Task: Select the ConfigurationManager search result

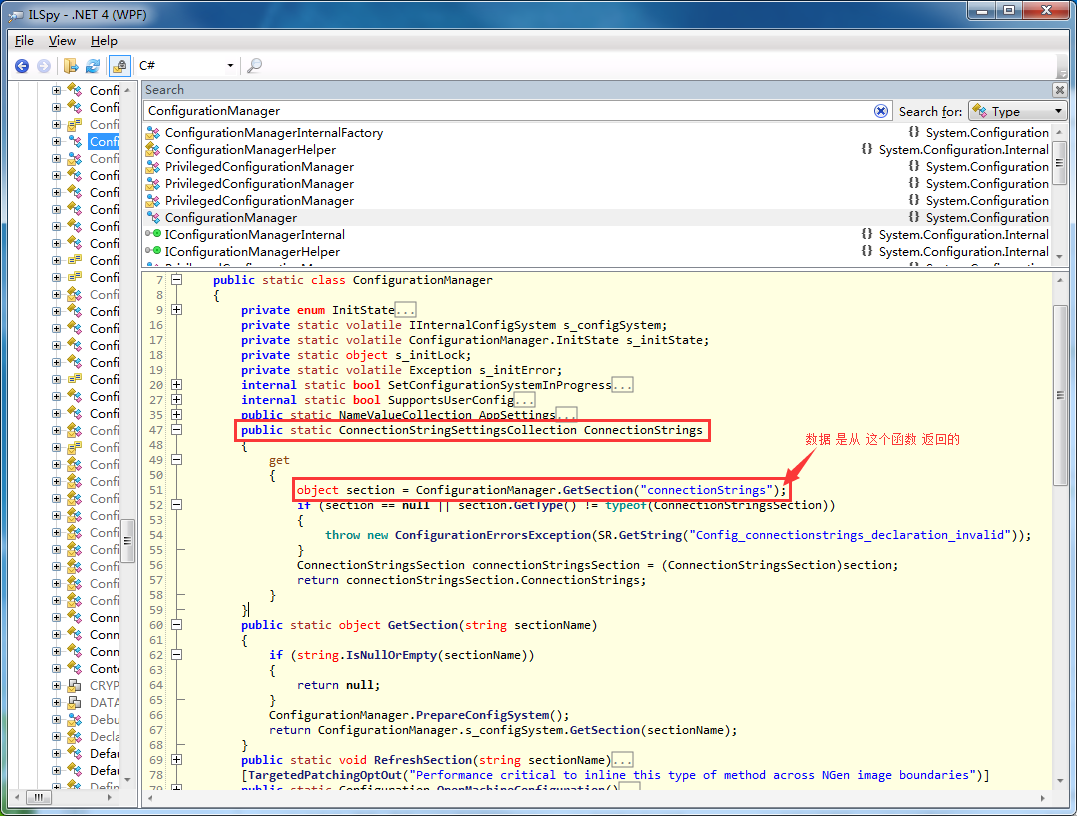Action: pyautogui.click(x=231, y=218)
